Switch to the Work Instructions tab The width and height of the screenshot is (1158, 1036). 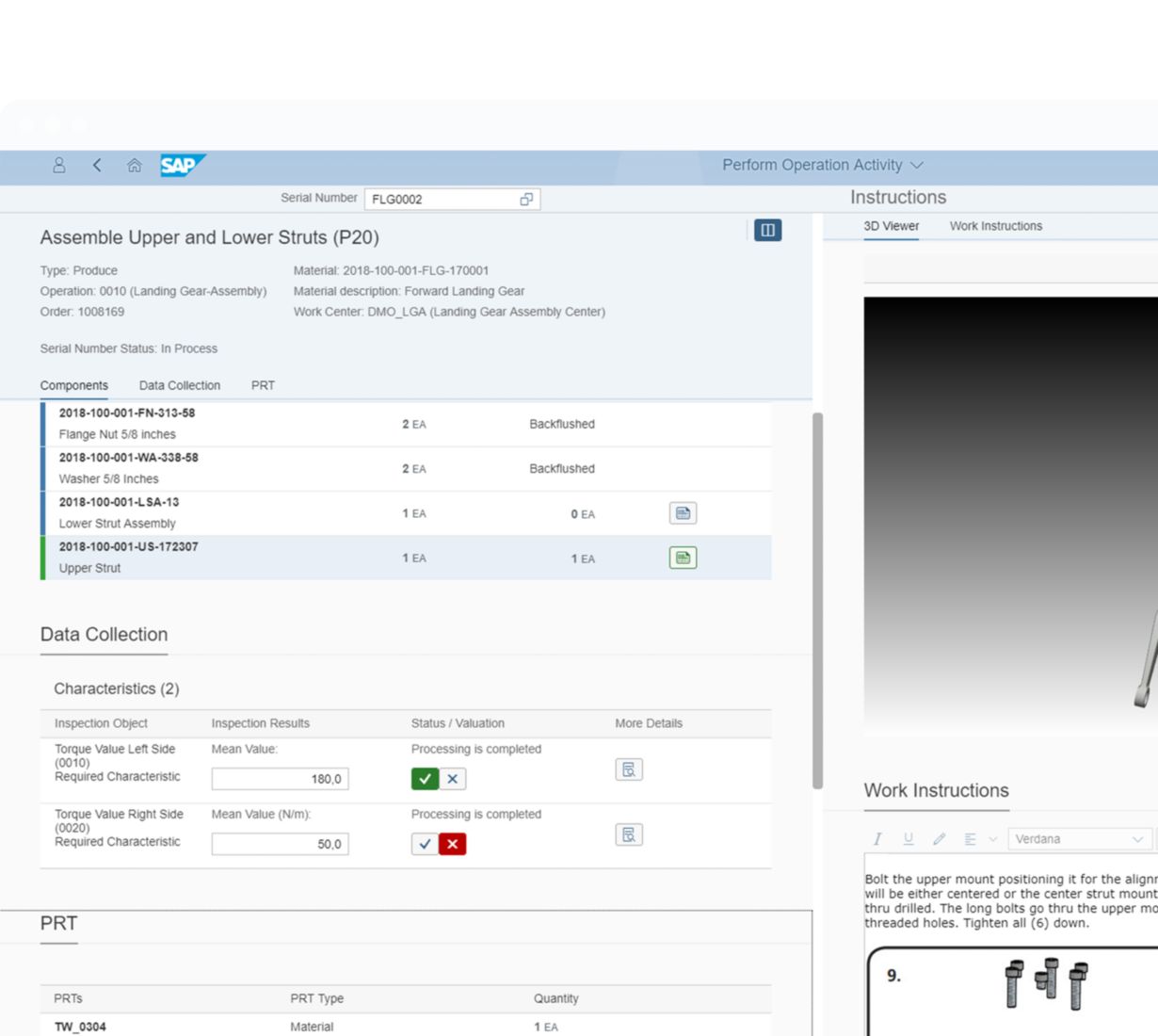pyautogui.click(x=995, y=226)
